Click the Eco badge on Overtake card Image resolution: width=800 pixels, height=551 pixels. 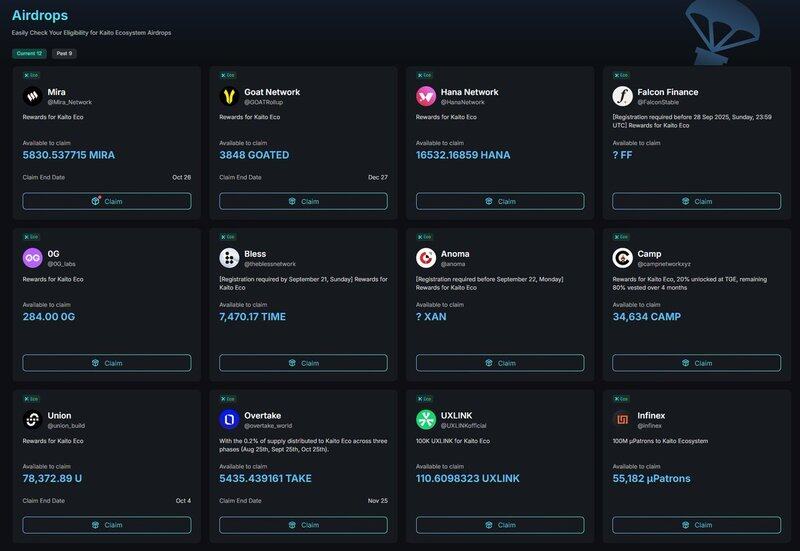tap(228, 398)
